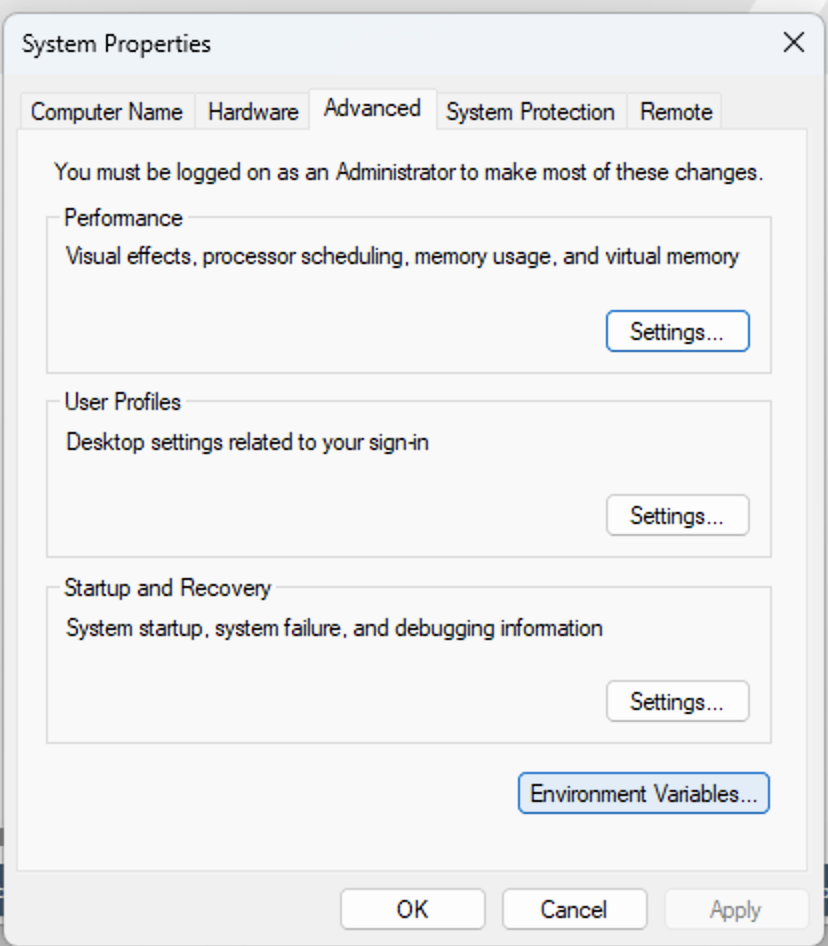Open Environment Variables dialog
Screen dimensions: 828x946
[x=644, y=793]
